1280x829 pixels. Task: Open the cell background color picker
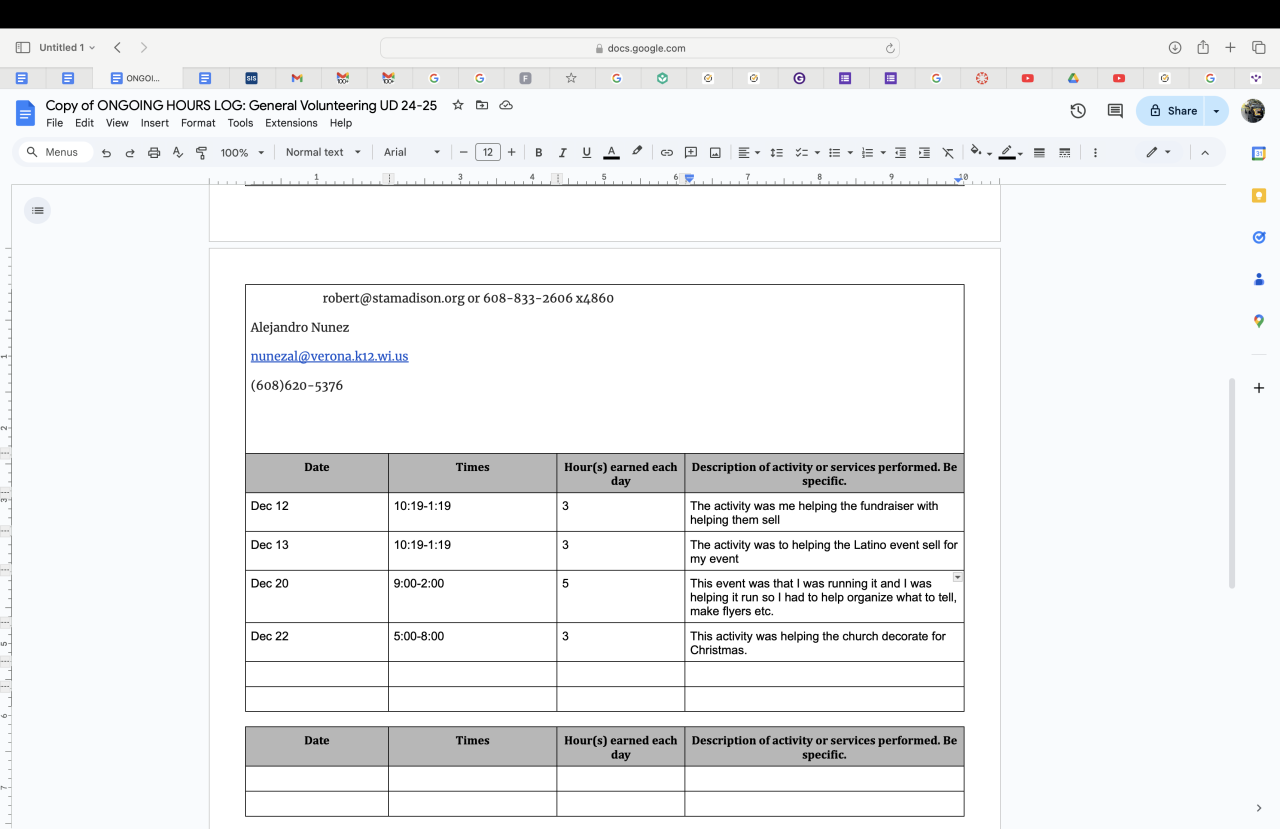click(980, 153)
